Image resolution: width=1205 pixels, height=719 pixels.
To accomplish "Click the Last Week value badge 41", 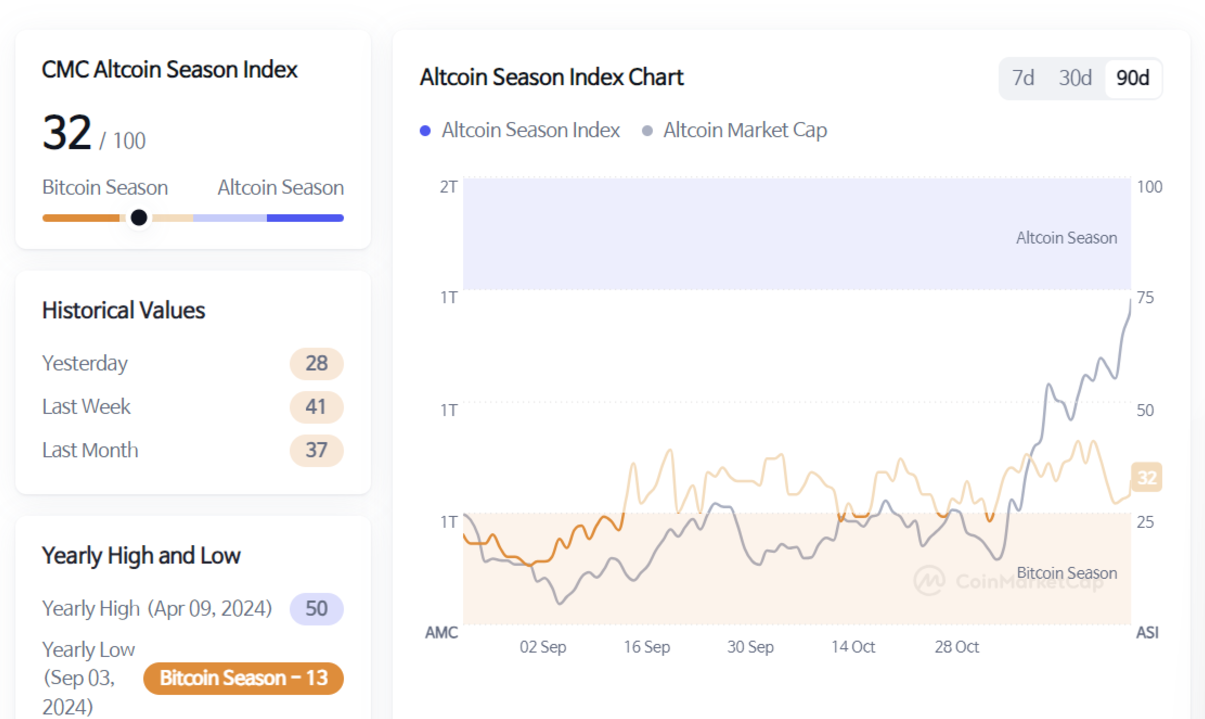I will [x=317, y=407].
